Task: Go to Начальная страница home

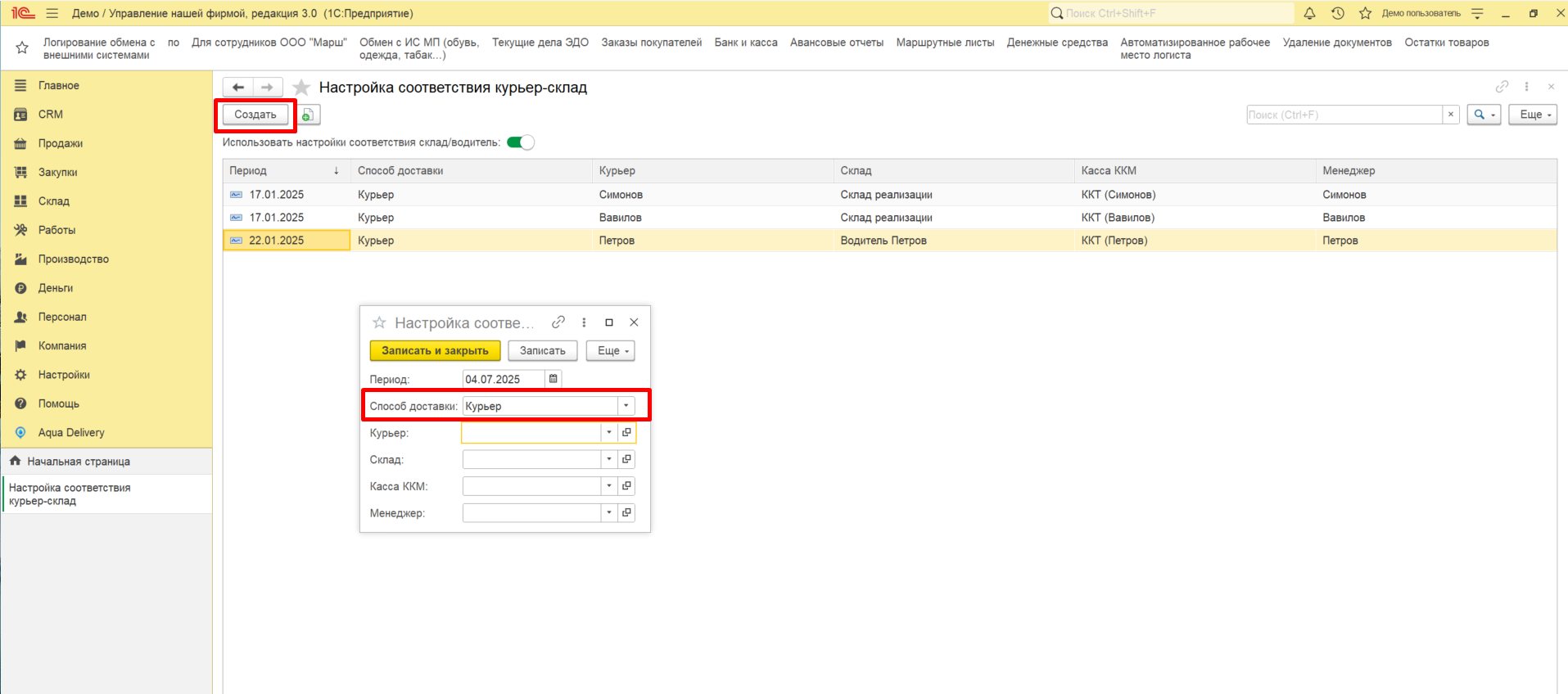Action: point(79,462)
